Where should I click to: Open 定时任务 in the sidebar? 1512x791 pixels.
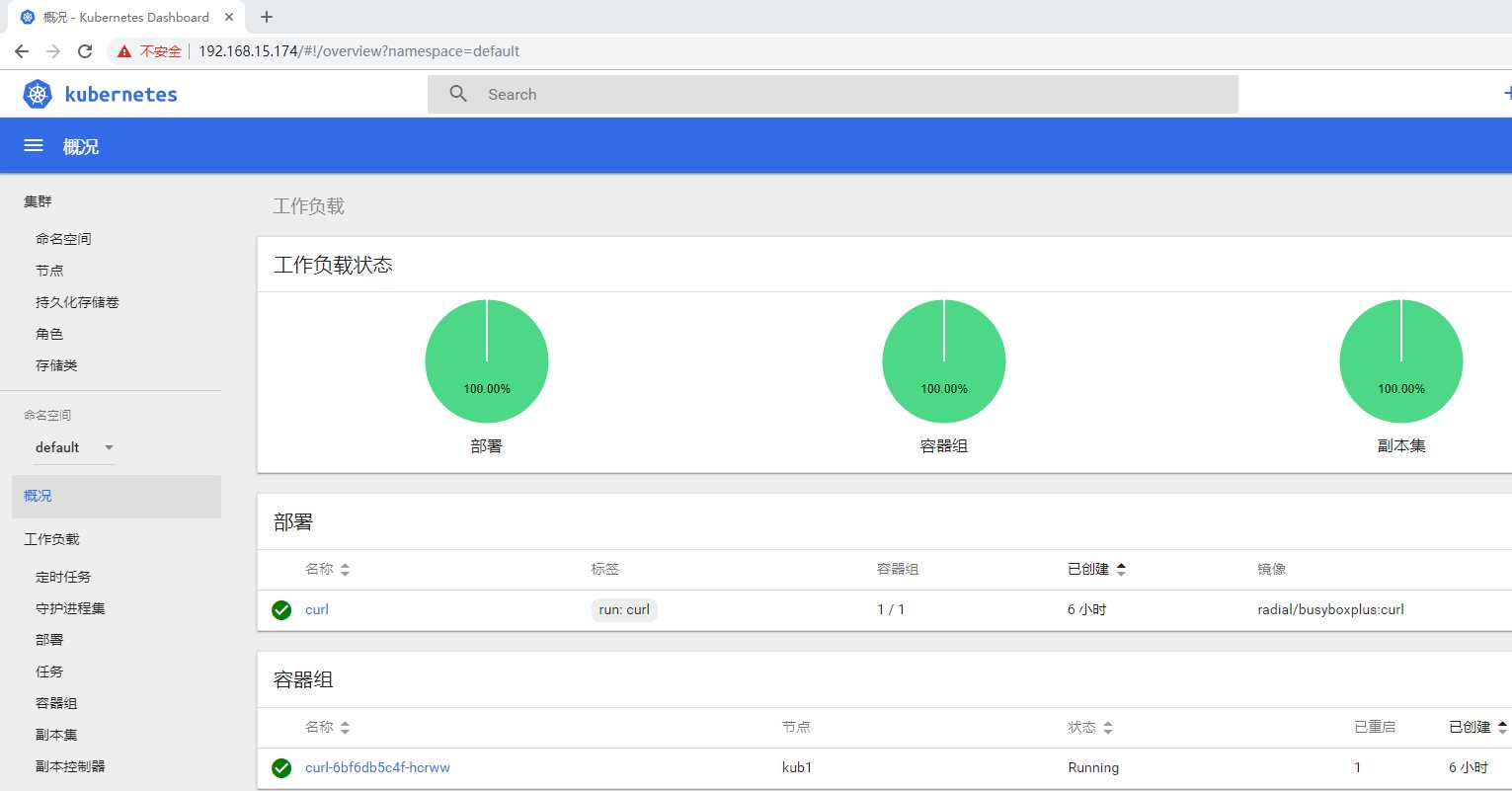[x=63, y=577]
